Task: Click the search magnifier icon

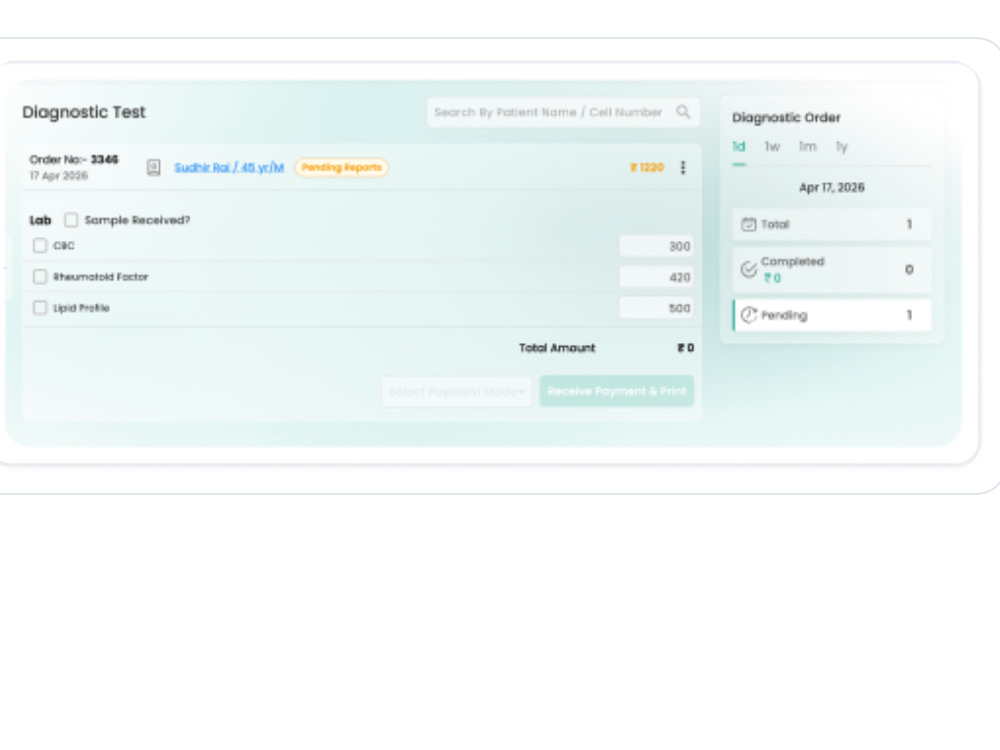Action: tap(683, 112)
